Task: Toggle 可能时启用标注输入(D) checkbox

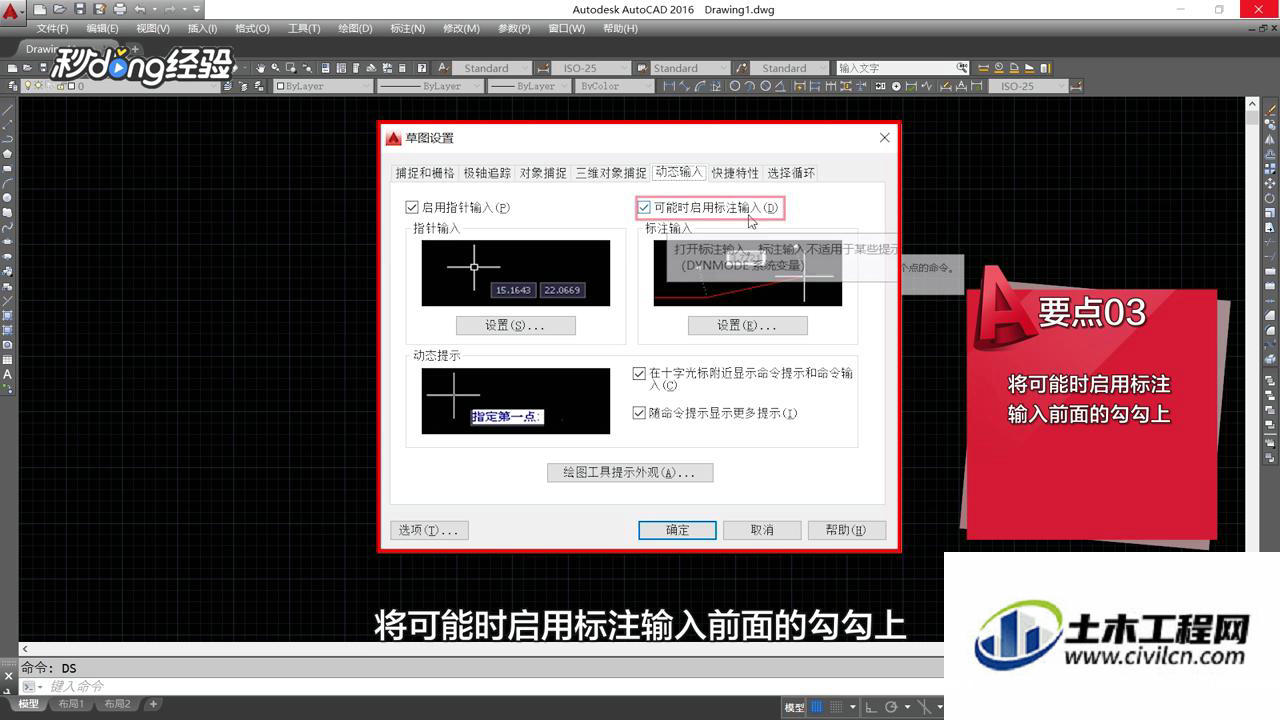Action: (x=644, y=207)
